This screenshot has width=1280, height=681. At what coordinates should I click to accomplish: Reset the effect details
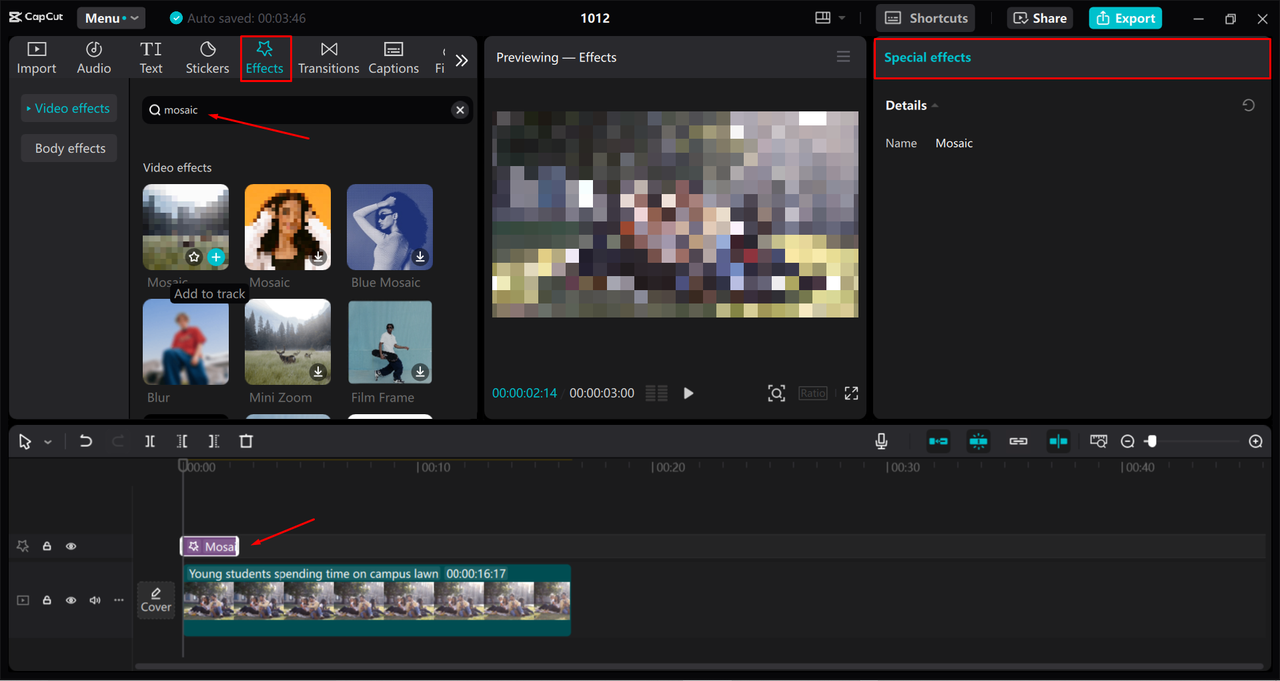coord(1248,105)
